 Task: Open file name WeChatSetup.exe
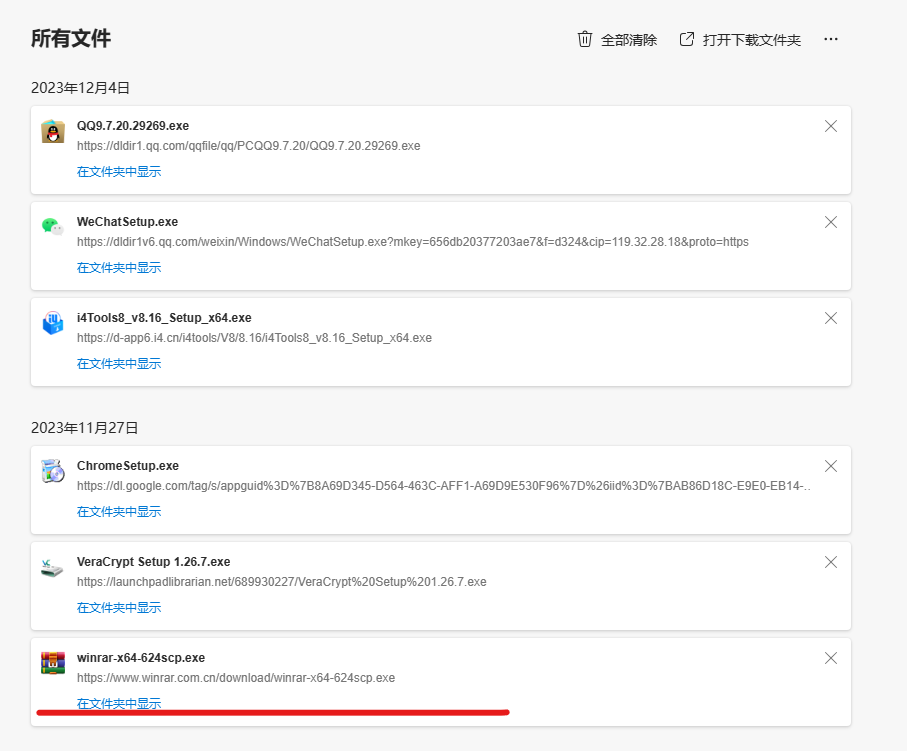coord(127,222)
